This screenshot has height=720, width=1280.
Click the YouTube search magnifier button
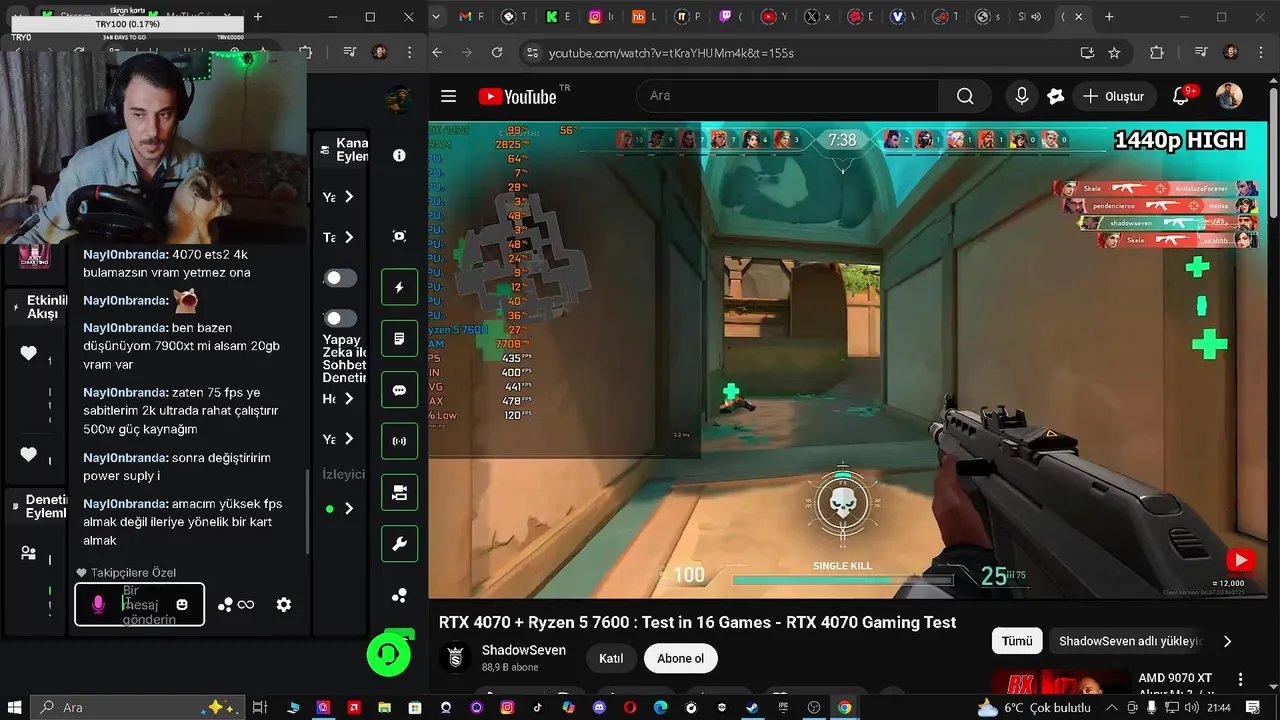pyautogui.click(x=965, y=96)
